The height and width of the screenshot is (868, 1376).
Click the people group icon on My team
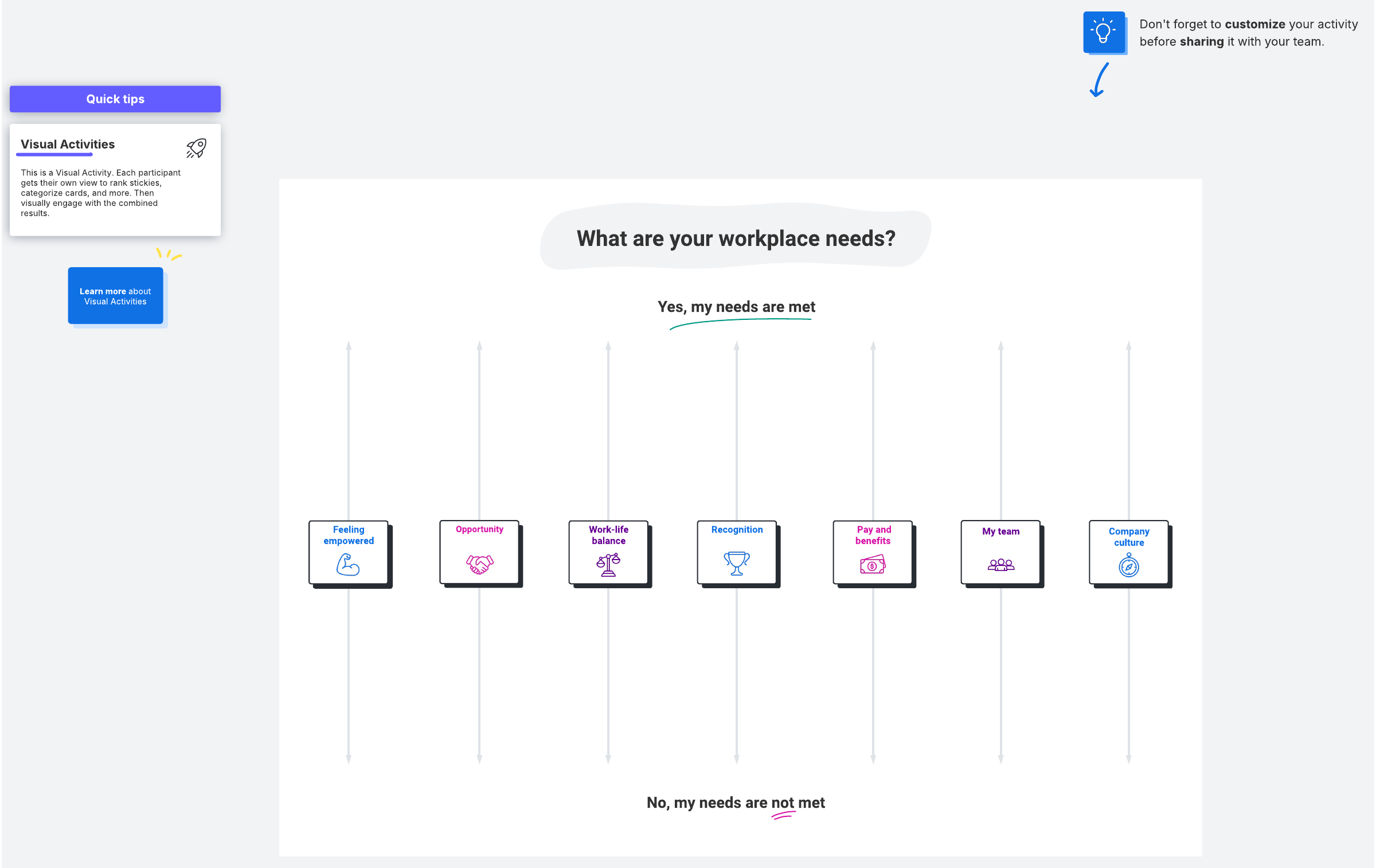click(1000, 565)
